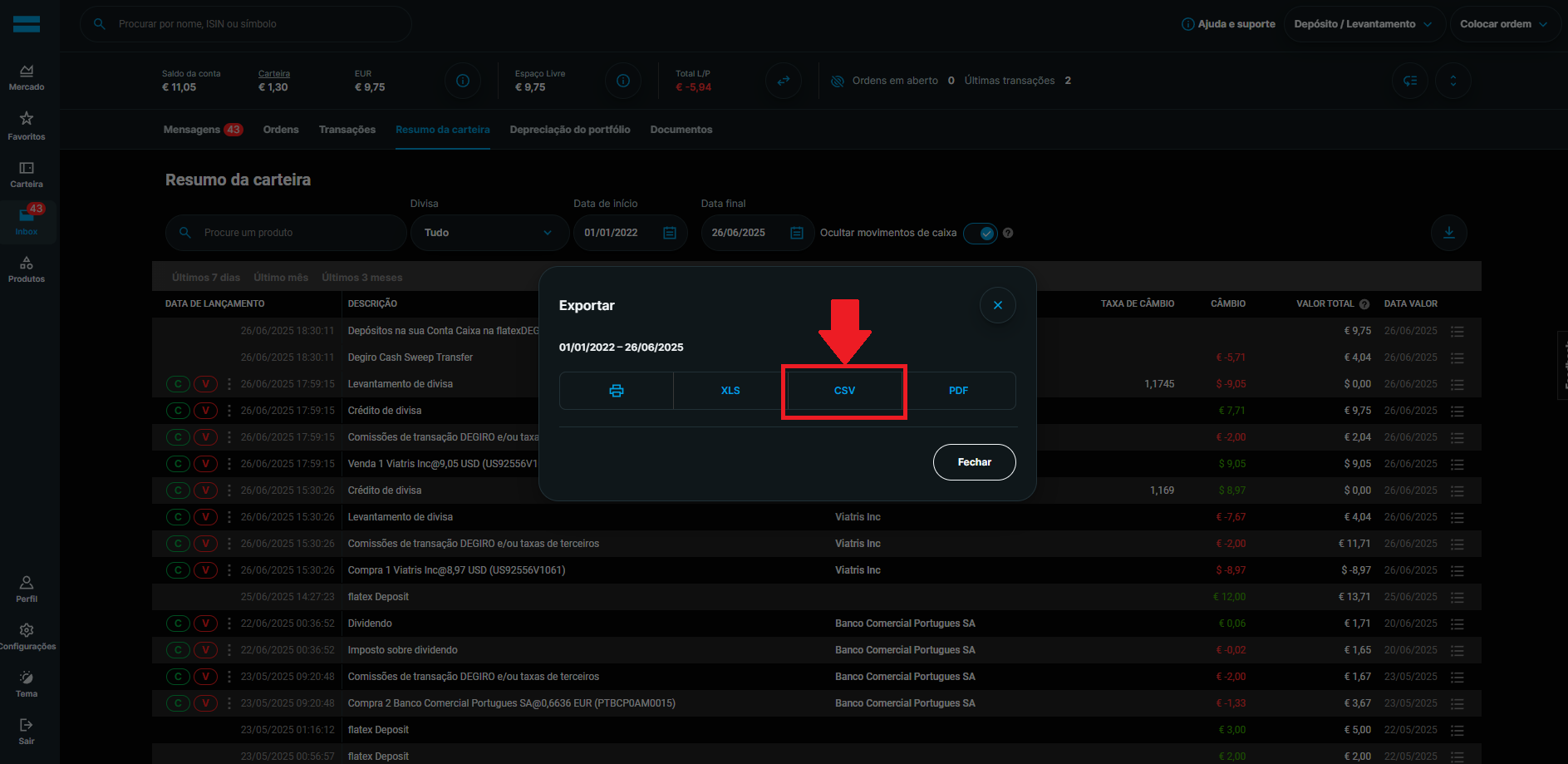The height and width of the screenshot is (764, 1568).
Task: Click Últimas transações counter
Action: click(x=1018, y=81)
